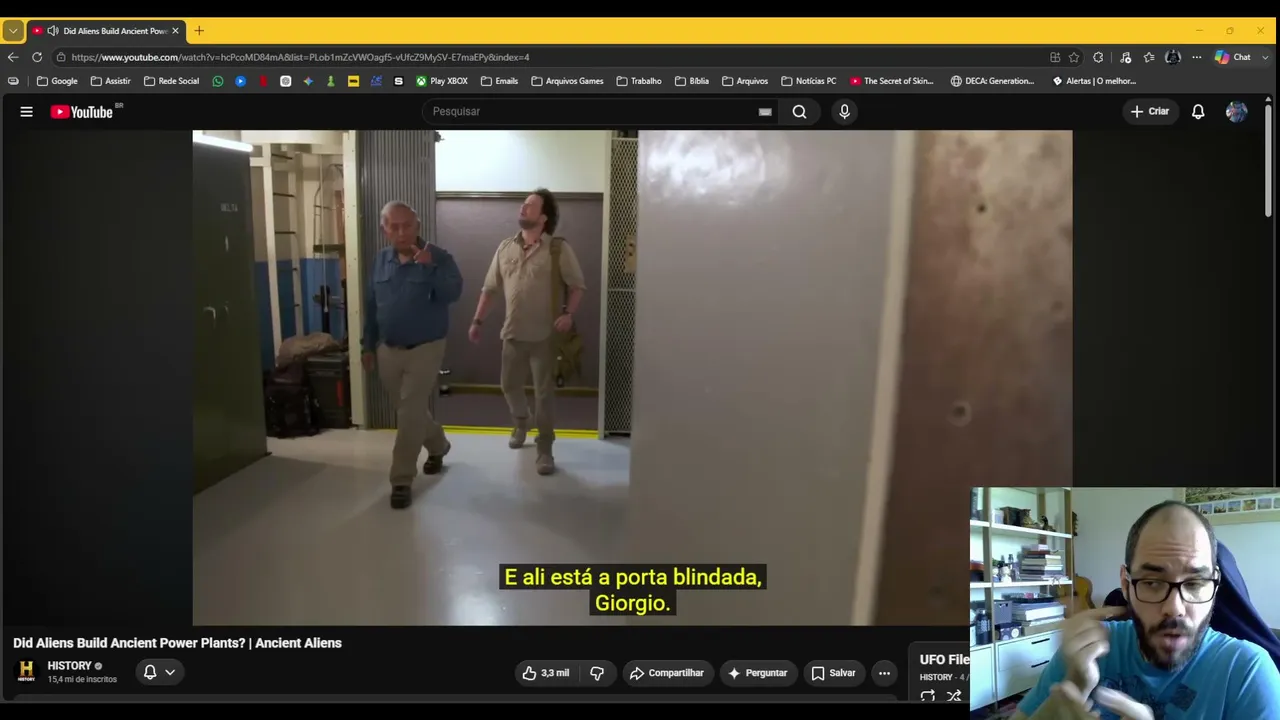Click the Compartilhar share button
Image resolution: width=1280 pixels, height=720 pixels.
click(667, 673)
